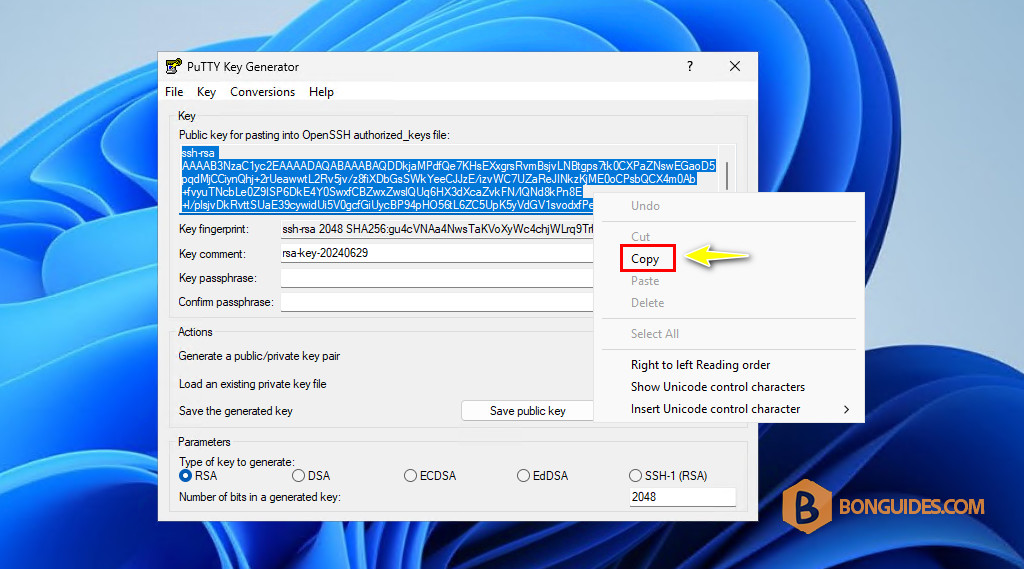Choose Delete in the context menu
Image resolution: width=1024 pixels, height=569 pixels.
tap(647, 303)
